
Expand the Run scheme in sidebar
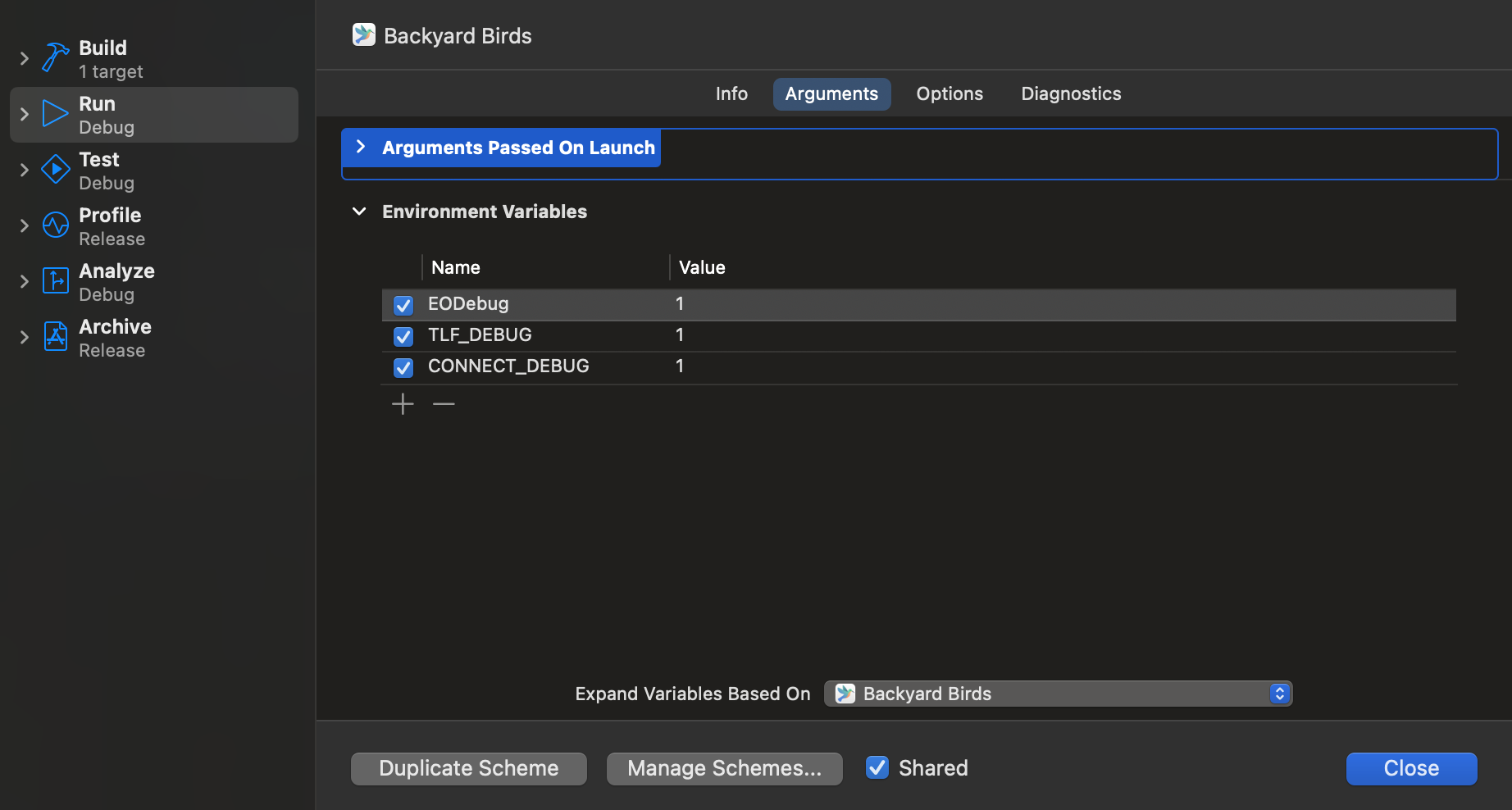(x=23, y=114)
